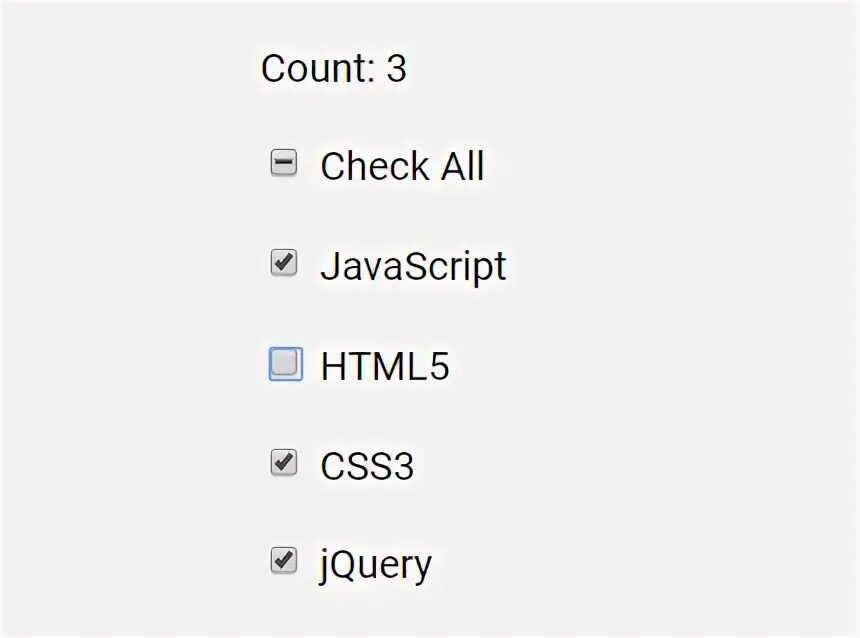Click the word Check in Check All
This screenshot has width=860, height=638.
point(375,166)
